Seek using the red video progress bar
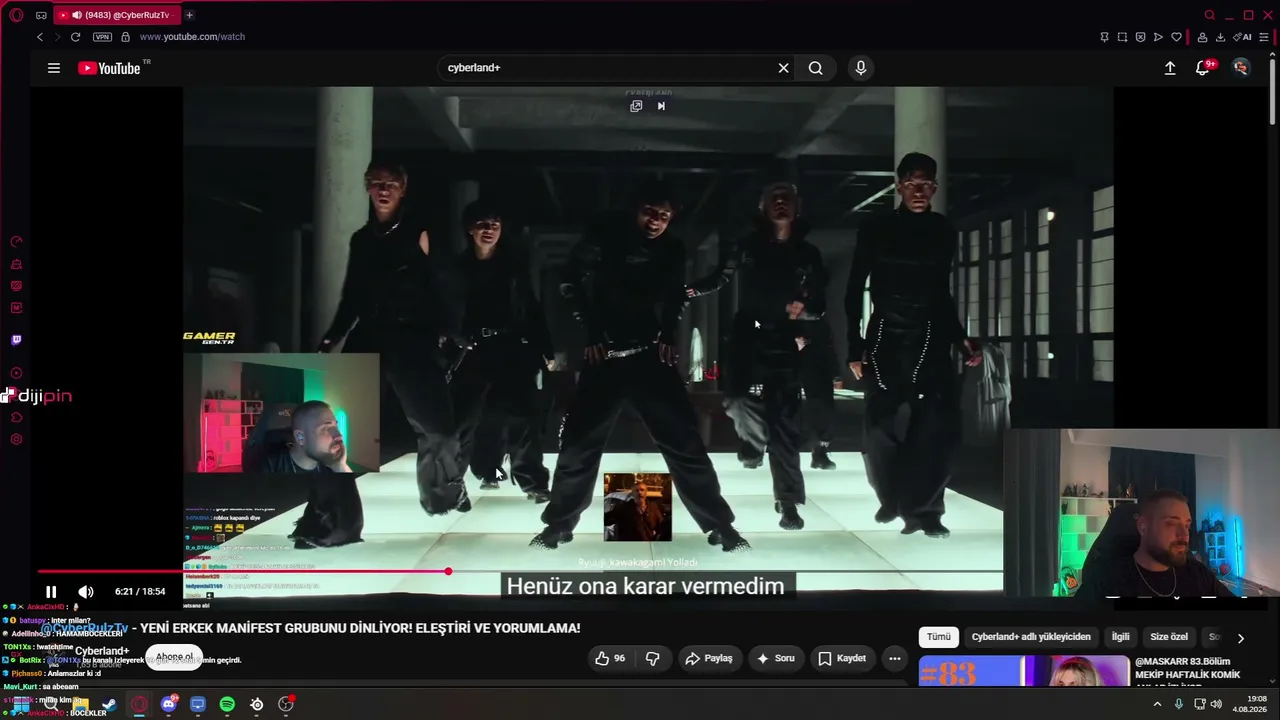Viewport: 1280px width, 720px height. click(520, 572)
